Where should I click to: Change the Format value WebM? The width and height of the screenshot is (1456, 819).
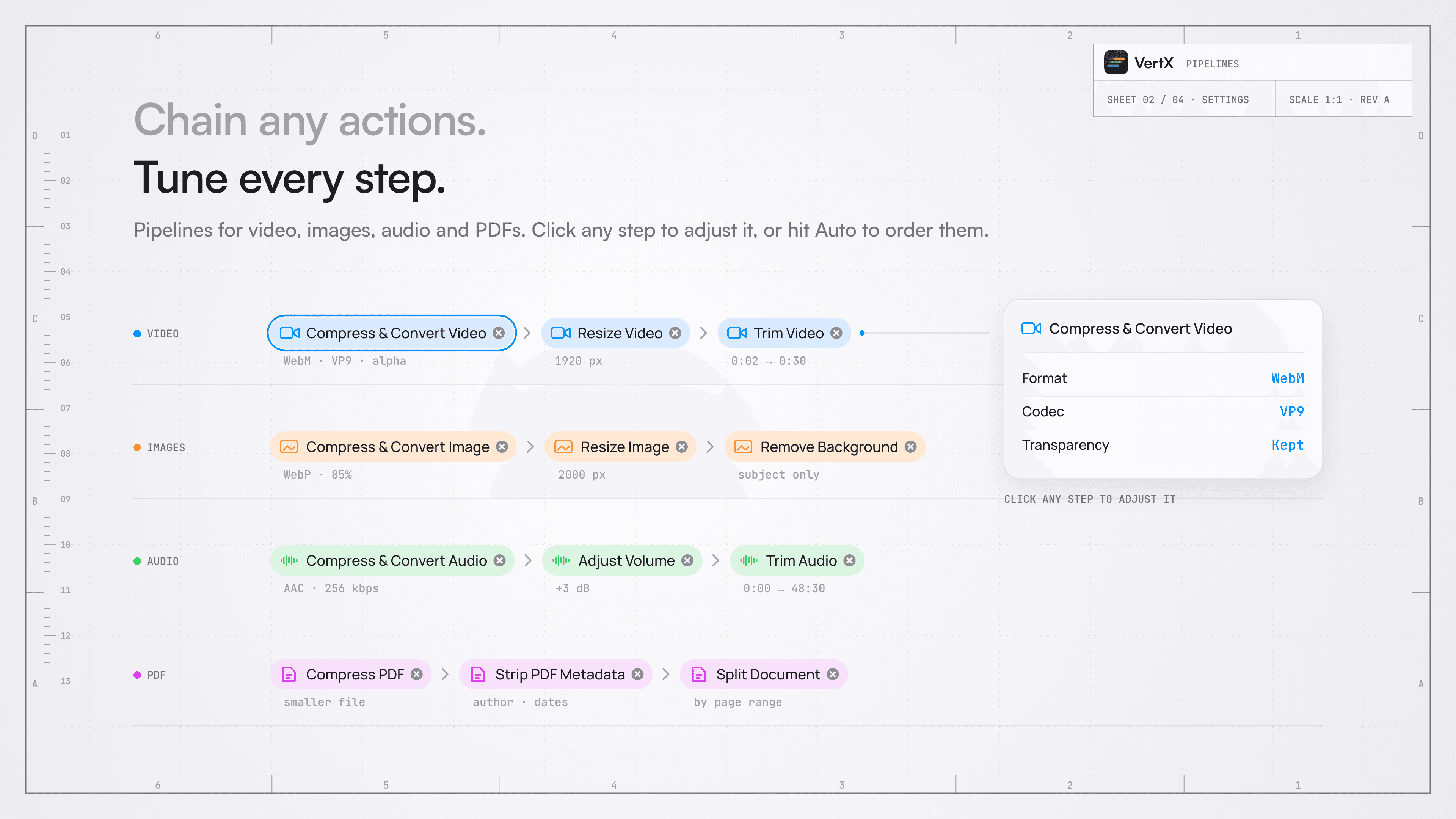pos(1288,378)
